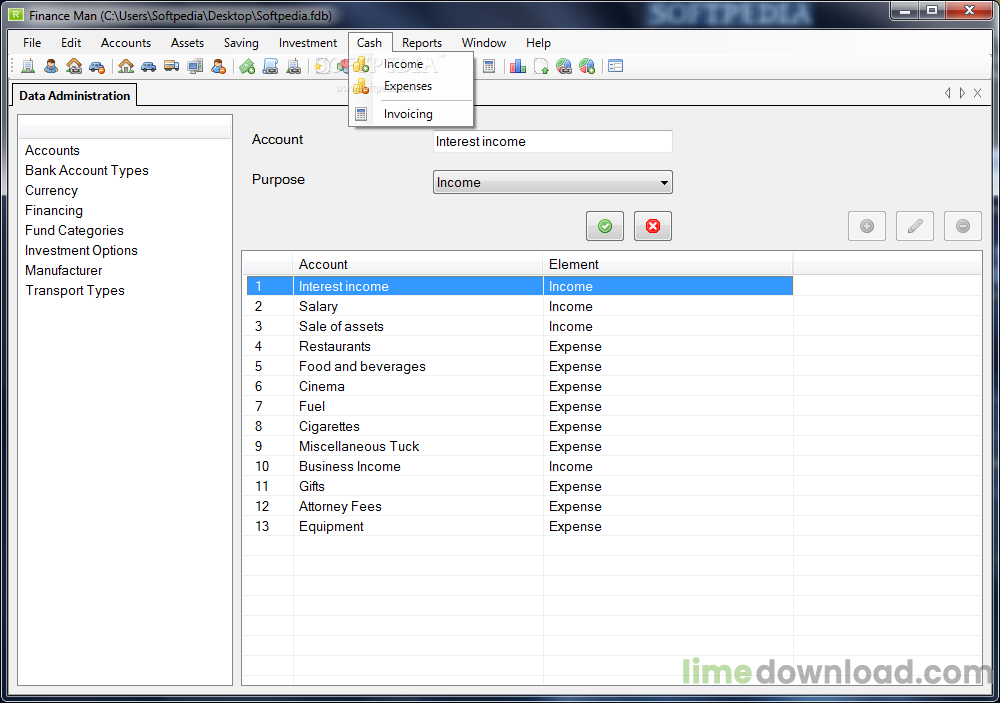Viewport: 1000px width, 703px height.
Task: Open the Assets menu
Action: (x=187, y=43)
